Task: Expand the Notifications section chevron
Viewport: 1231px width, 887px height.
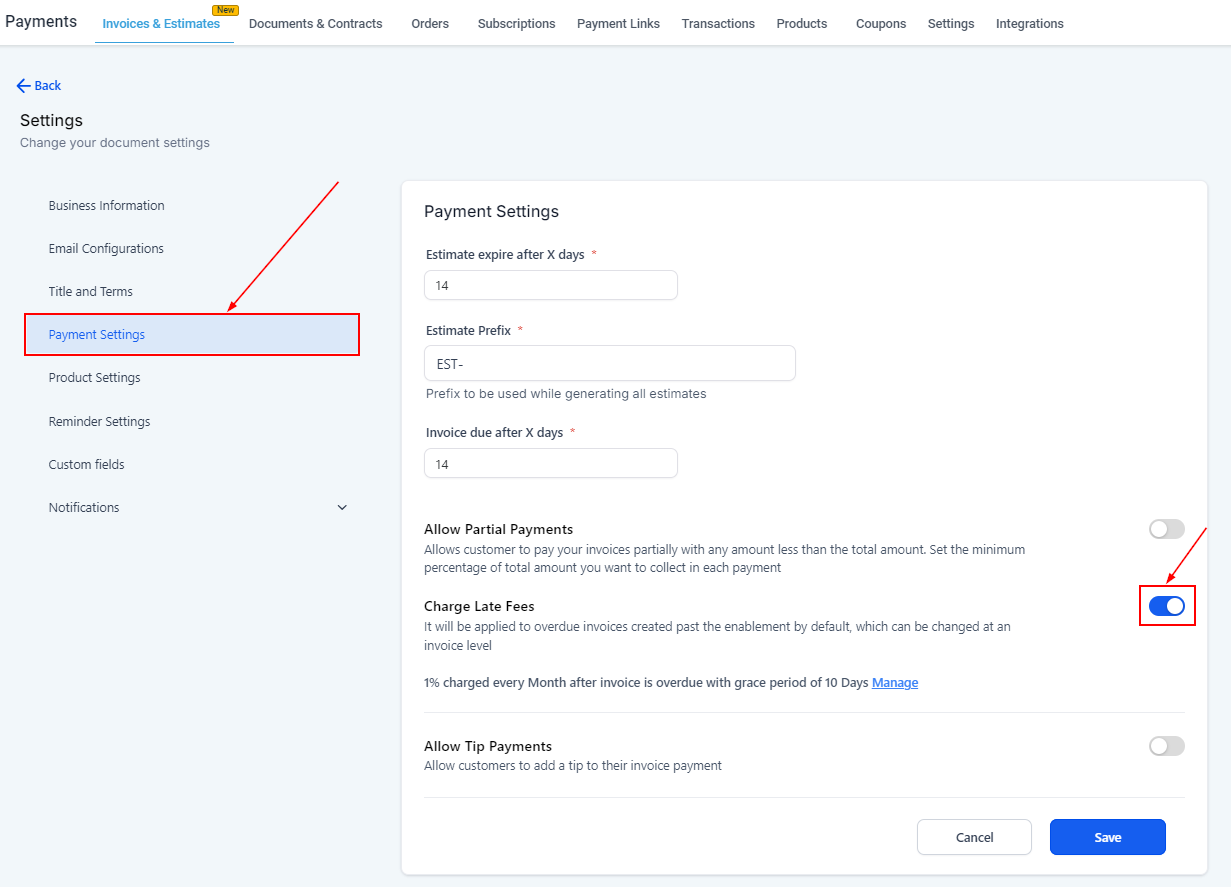Action: pos(342,508)
